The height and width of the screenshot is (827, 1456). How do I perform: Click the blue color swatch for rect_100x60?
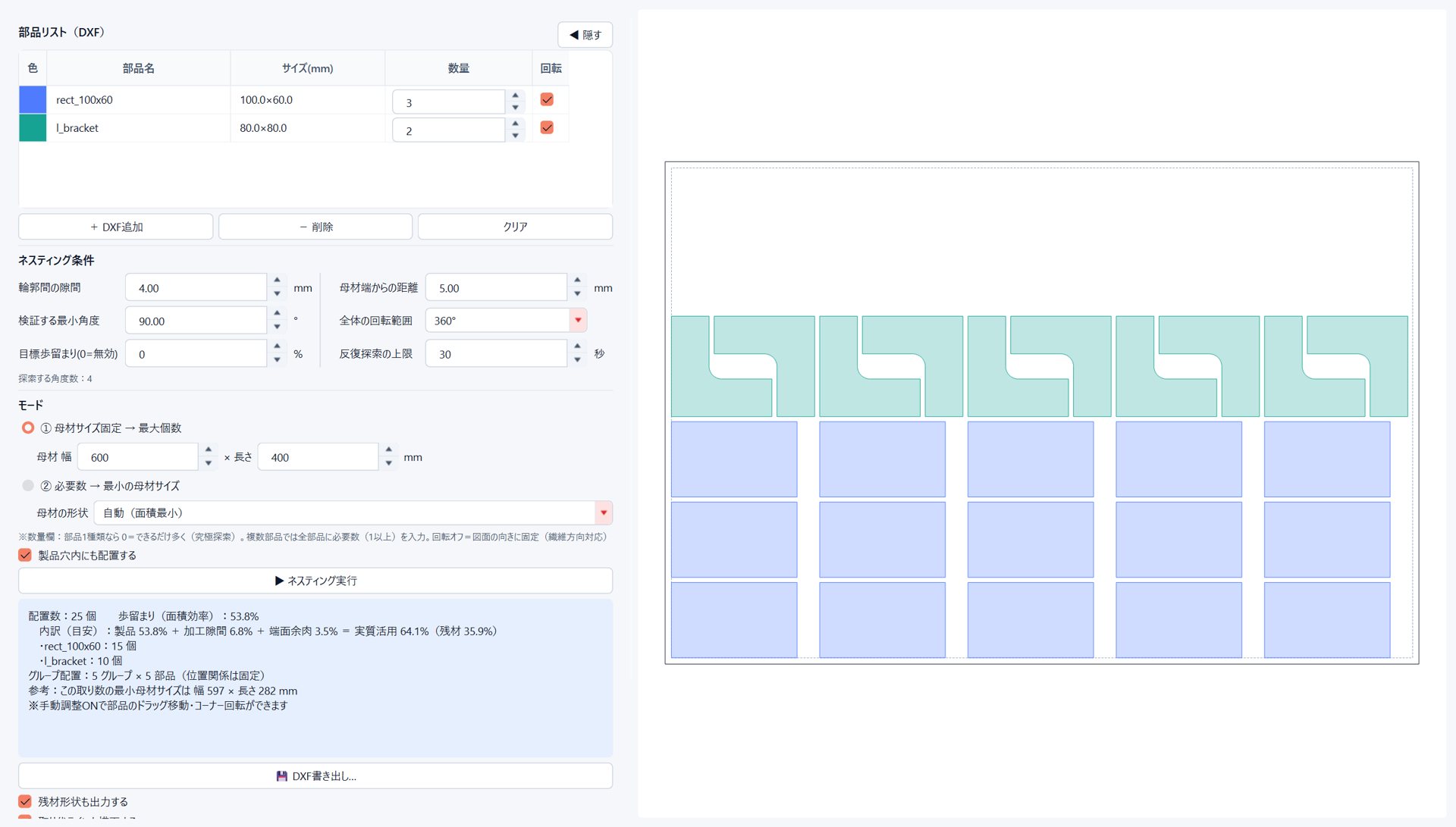click(x=33, y=100)
